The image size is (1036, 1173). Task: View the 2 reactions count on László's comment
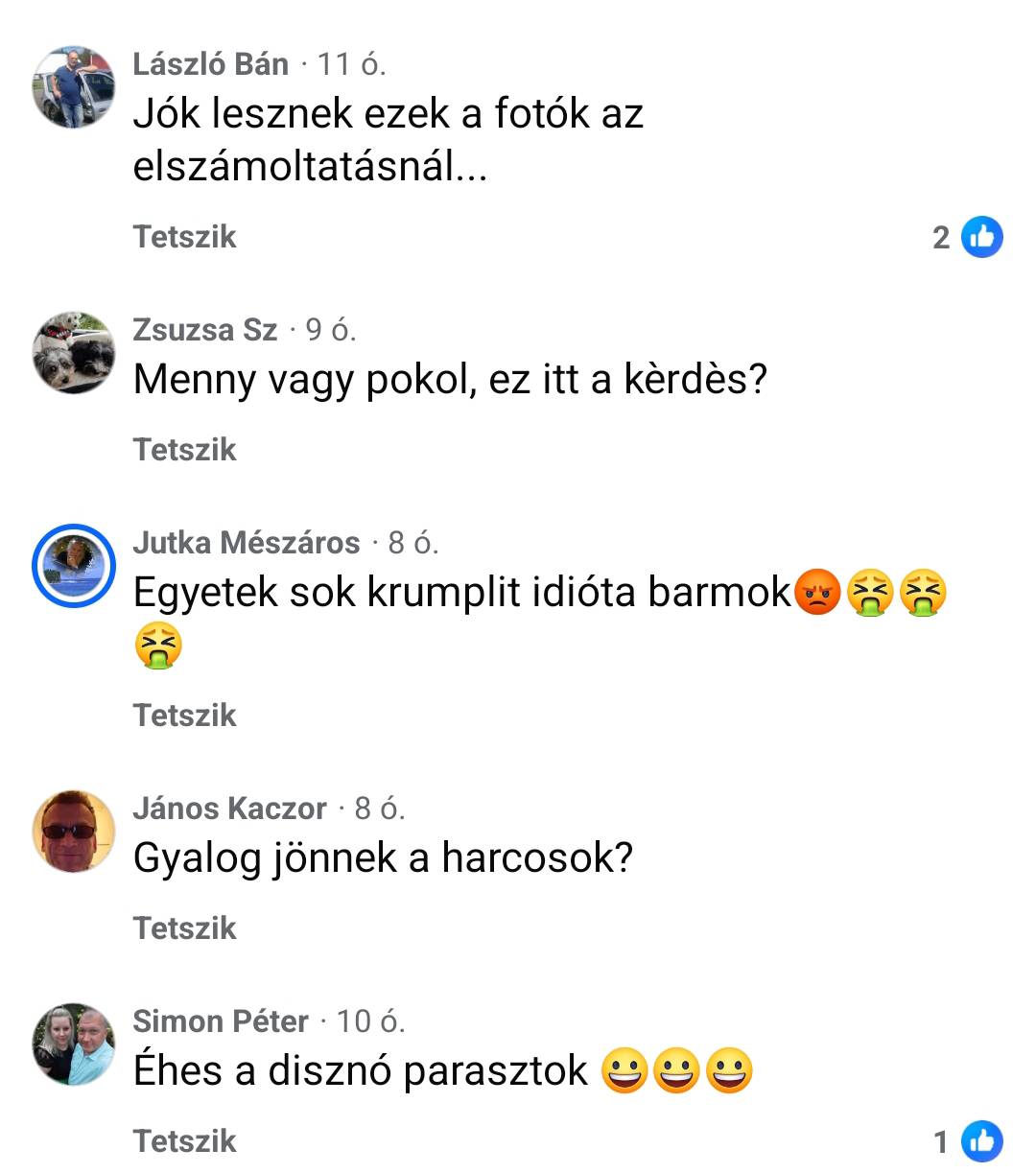941,237
